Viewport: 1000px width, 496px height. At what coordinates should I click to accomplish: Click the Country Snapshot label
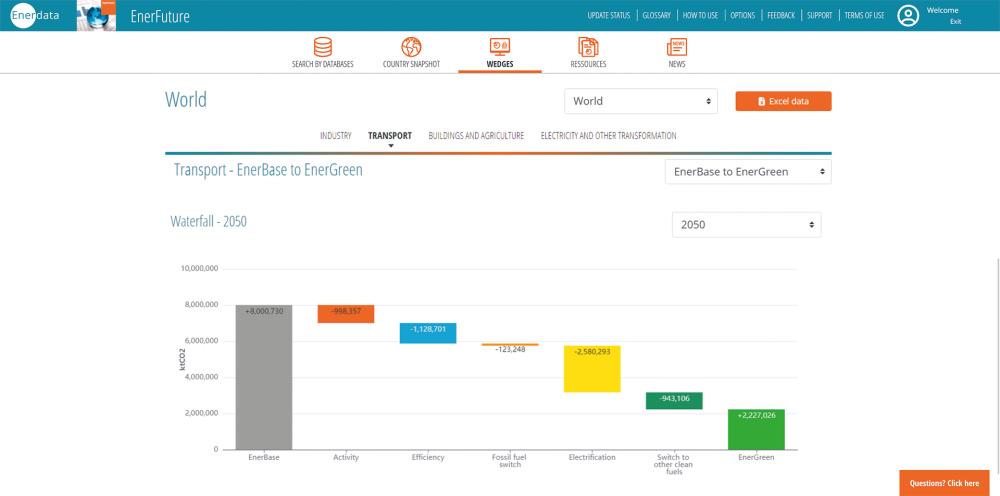(411, 64)
